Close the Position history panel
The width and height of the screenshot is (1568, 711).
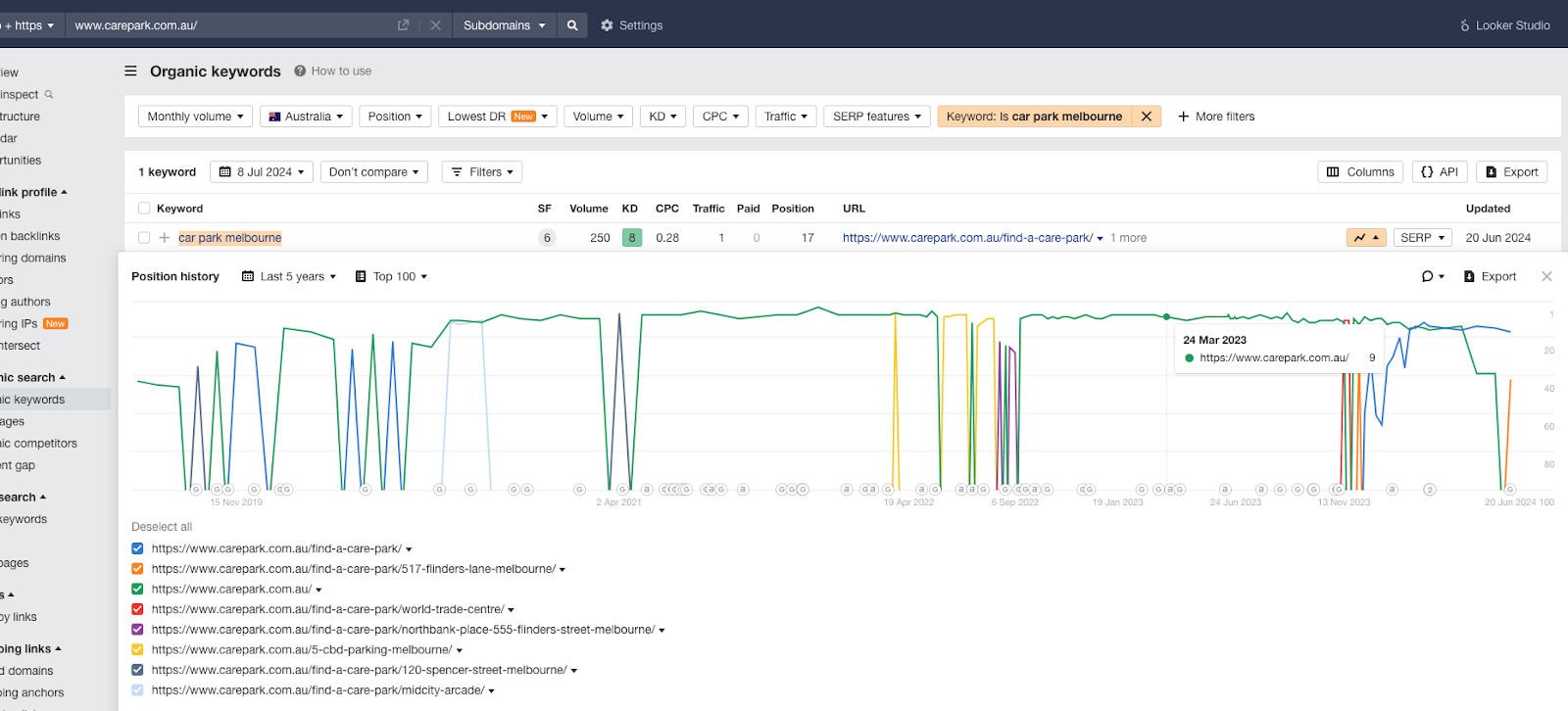(x=1546, y=276)
